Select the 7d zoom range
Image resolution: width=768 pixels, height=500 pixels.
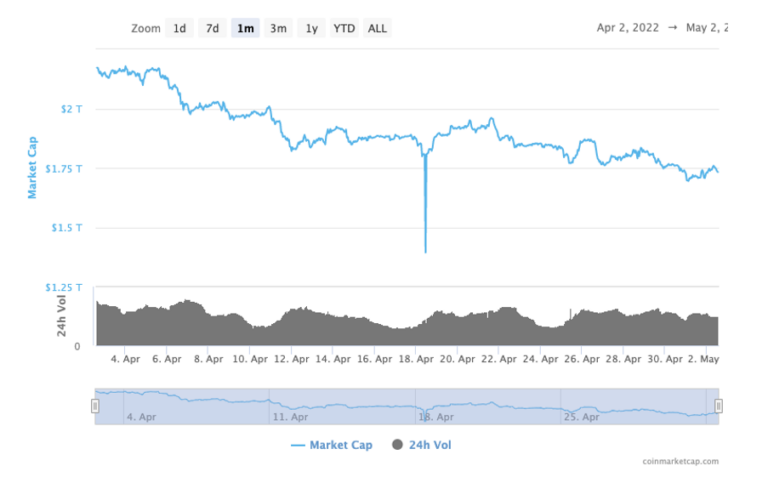click(x=212, y=28)
